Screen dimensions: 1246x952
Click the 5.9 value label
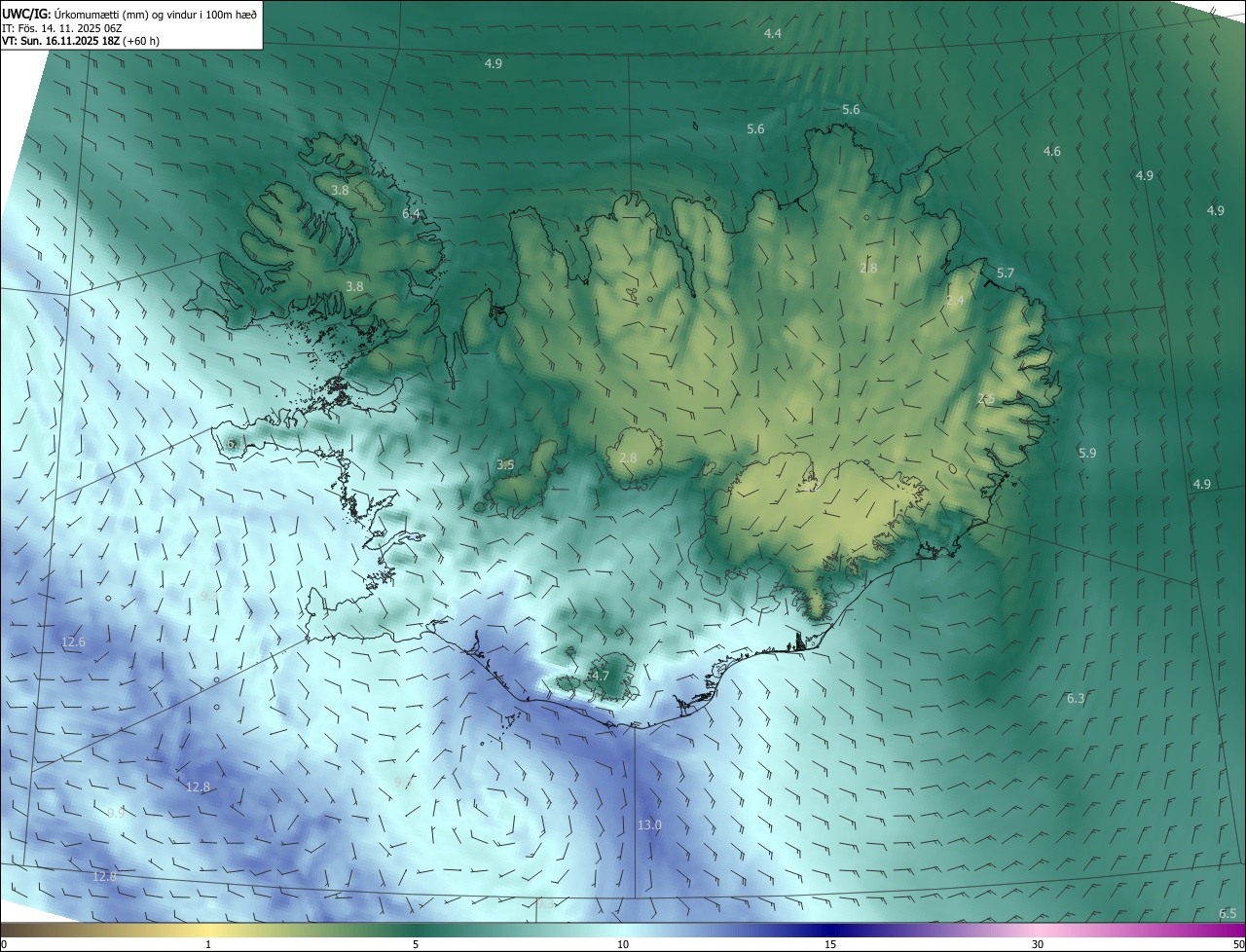coord(1087,453)
